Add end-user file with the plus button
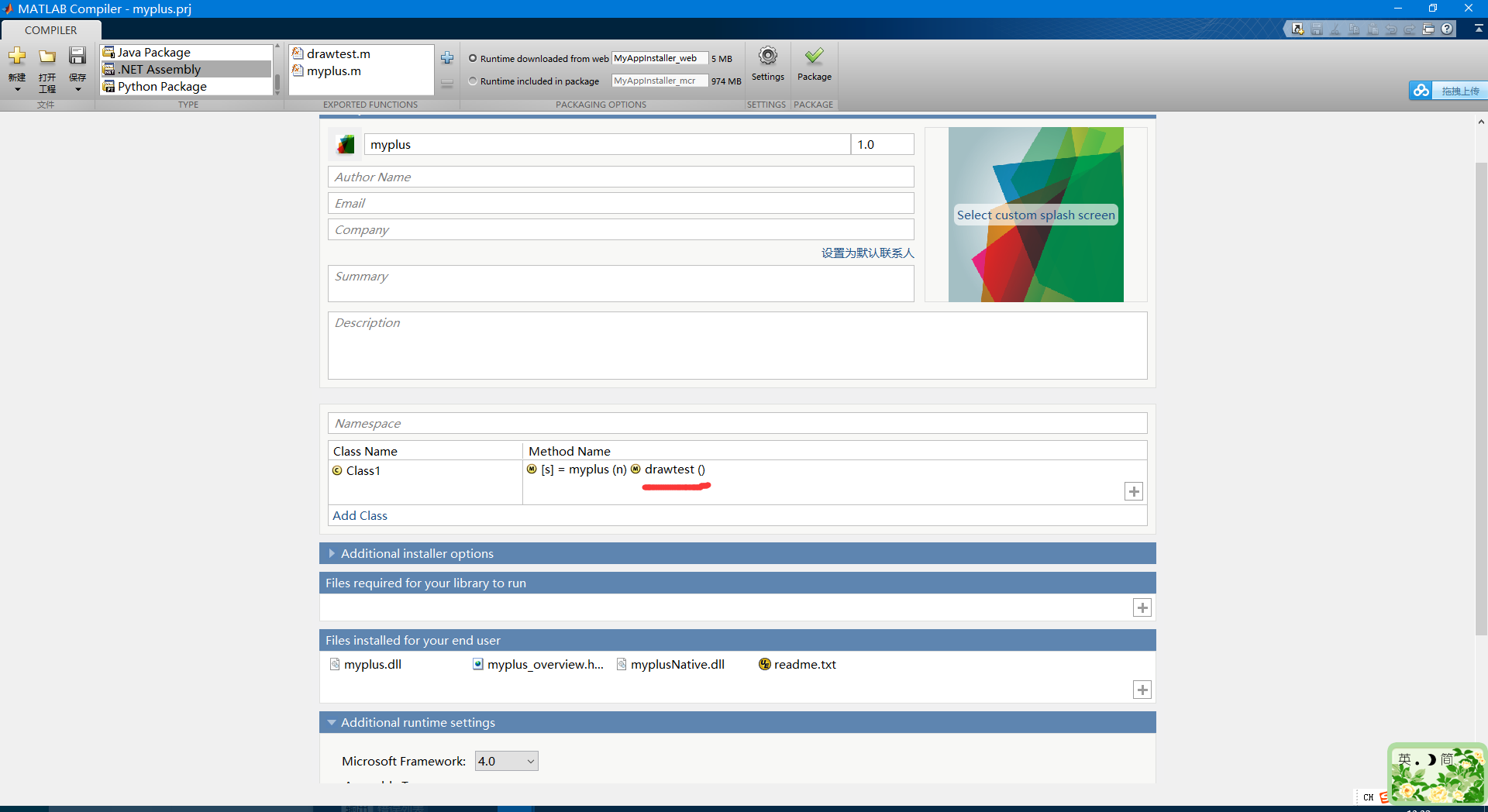 pos(1142,690)
